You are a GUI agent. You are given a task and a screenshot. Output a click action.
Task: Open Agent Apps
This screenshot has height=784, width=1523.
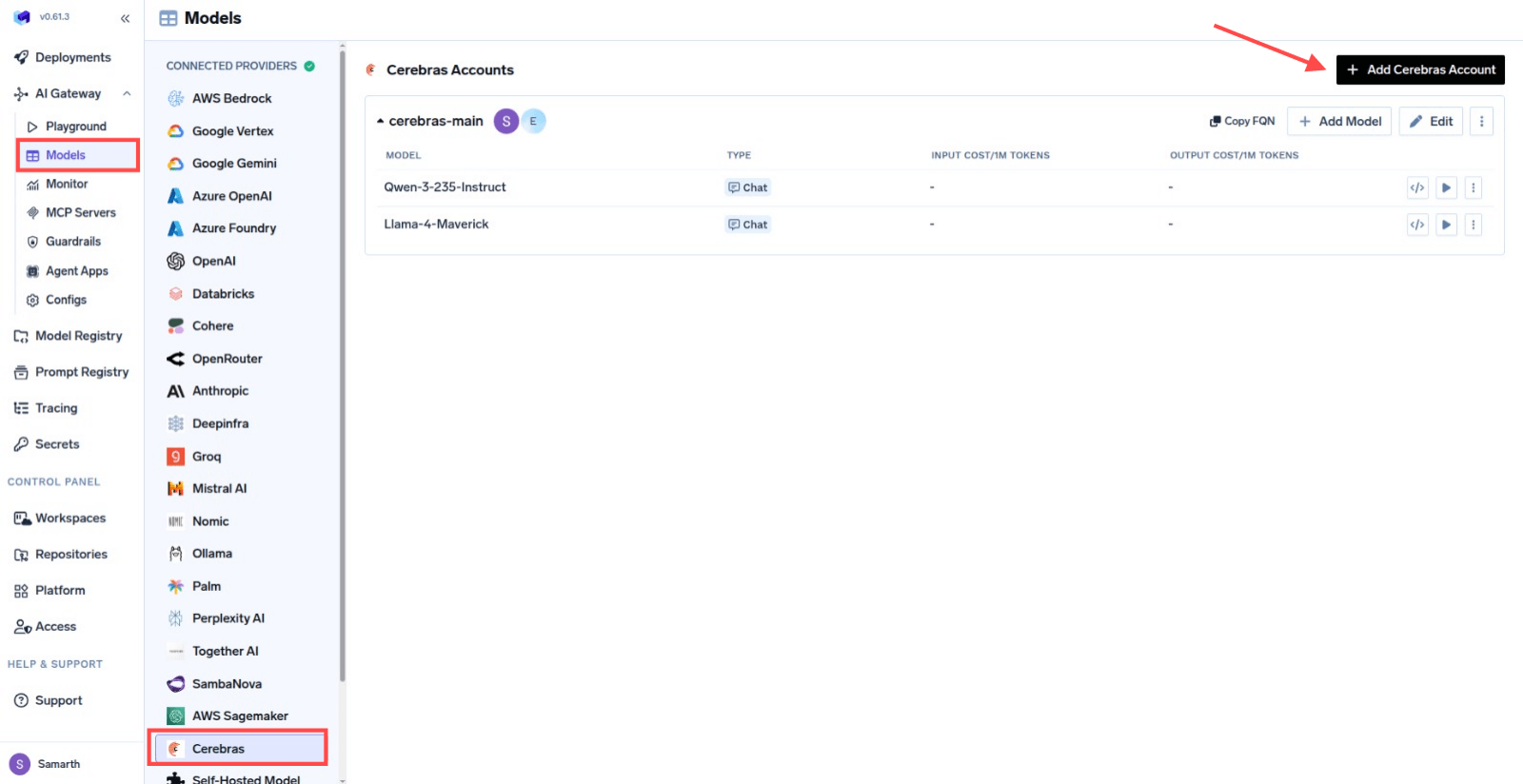(68, 271)
